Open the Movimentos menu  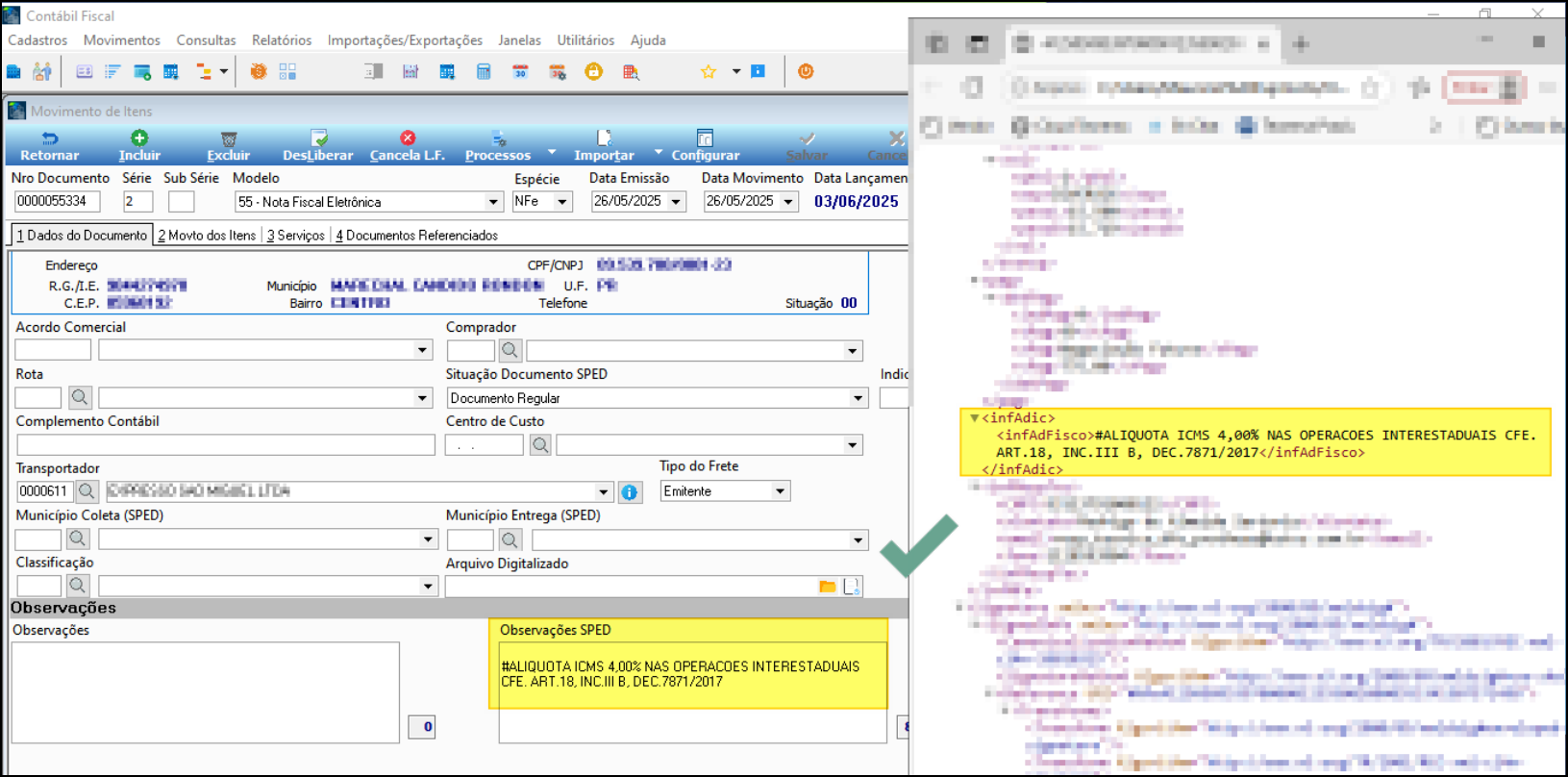pos(121,40)
